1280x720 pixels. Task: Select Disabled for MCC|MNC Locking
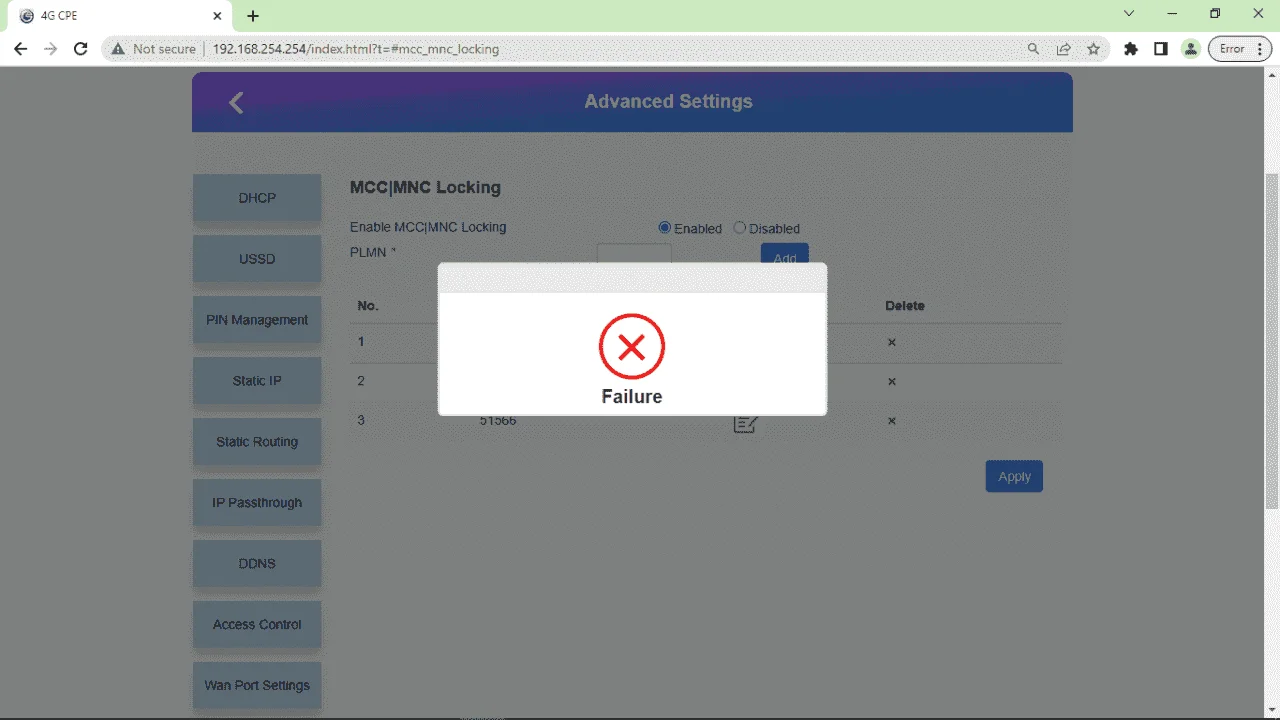click(740, 228)
